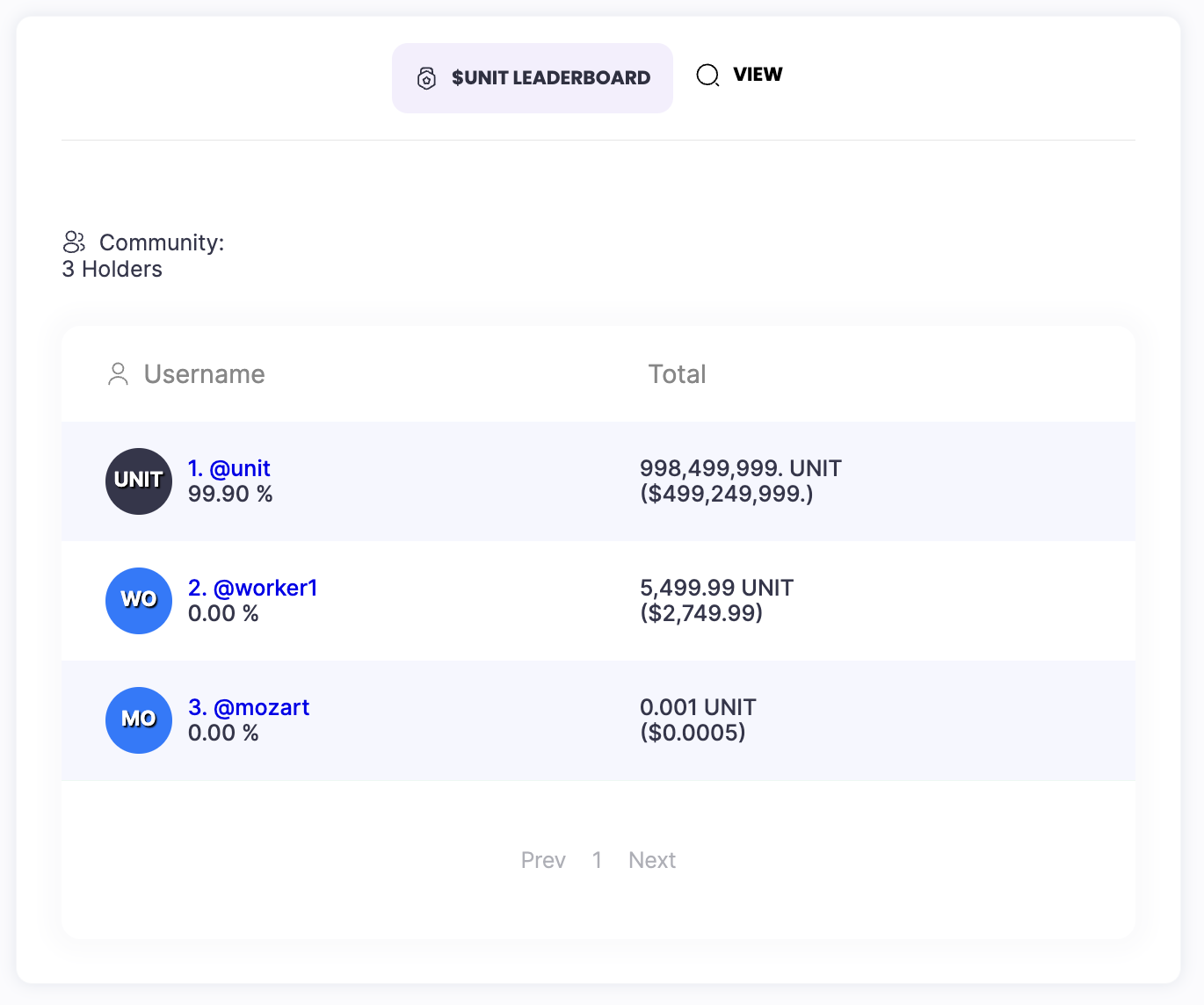Screen dimensions: 1204x1005
Task: Click the magnifier icon beside VIEW
Action: click(x=707, y=76)
